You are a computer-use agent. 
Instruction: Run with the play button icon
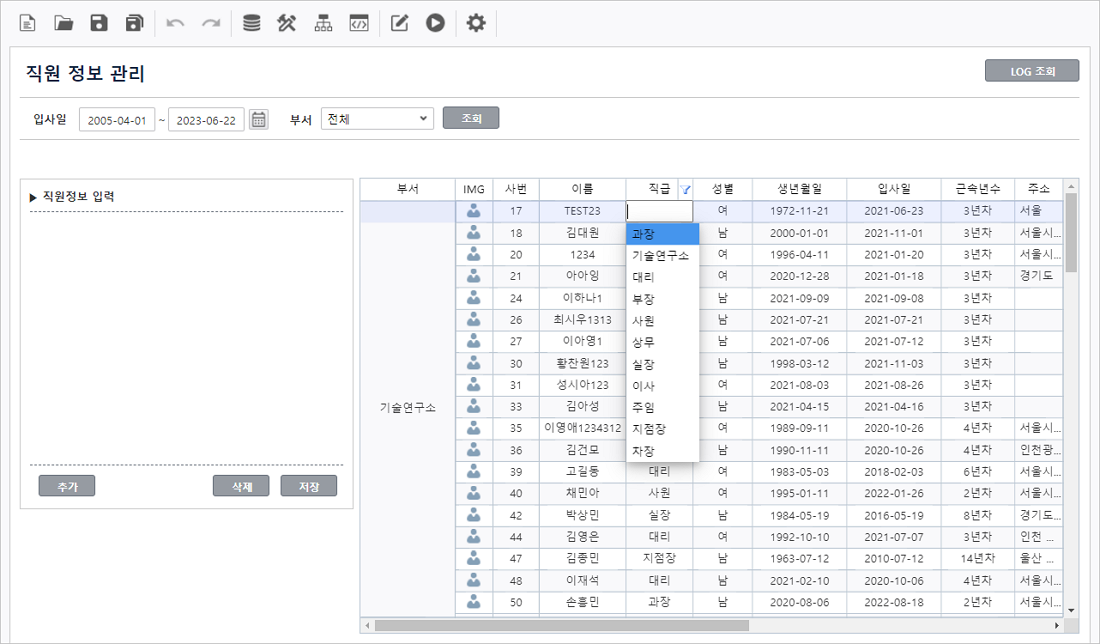pyautogui.click(x=435, y=23)
